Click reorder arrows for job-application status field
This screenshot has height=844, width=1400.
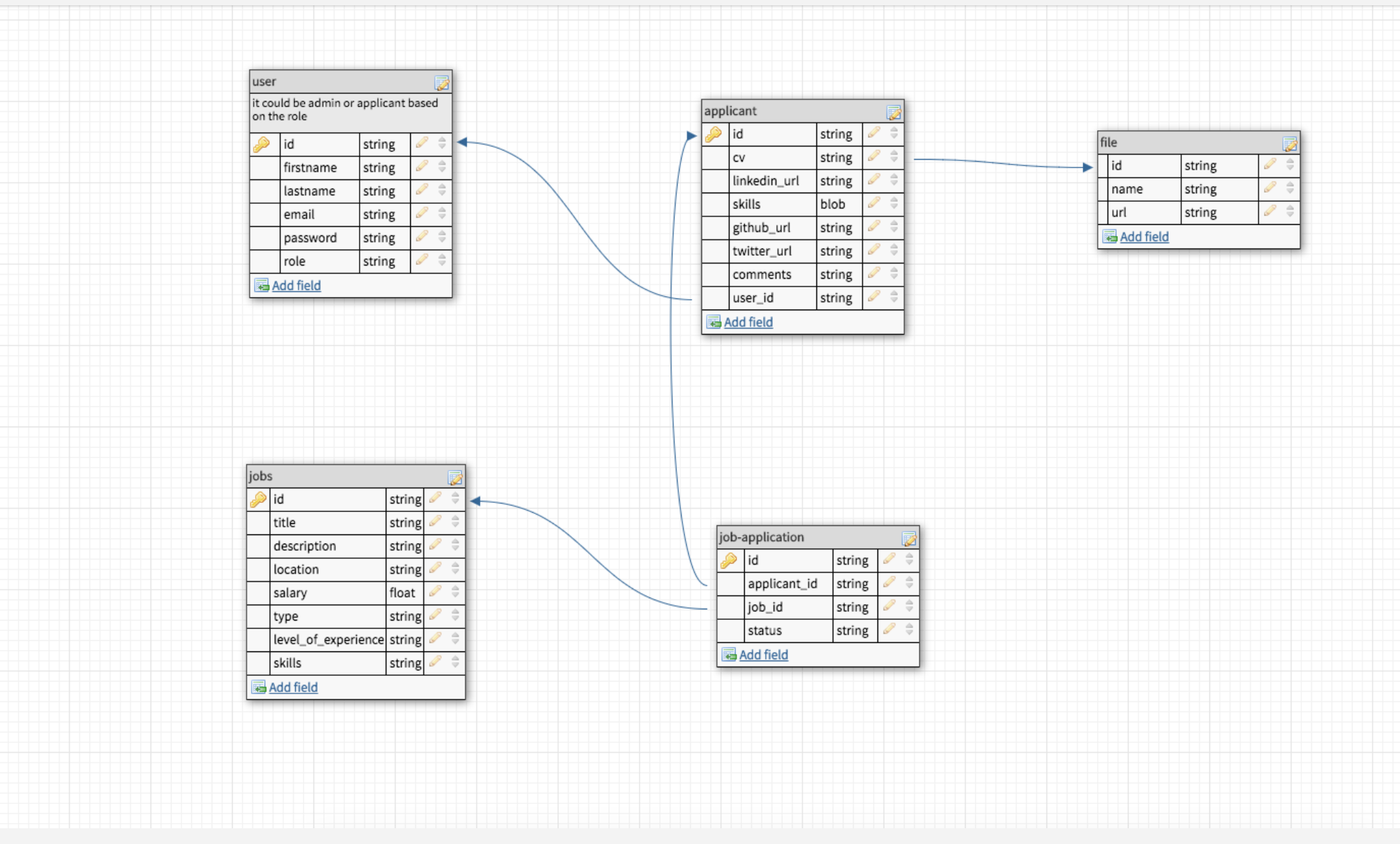click(910, 630)
